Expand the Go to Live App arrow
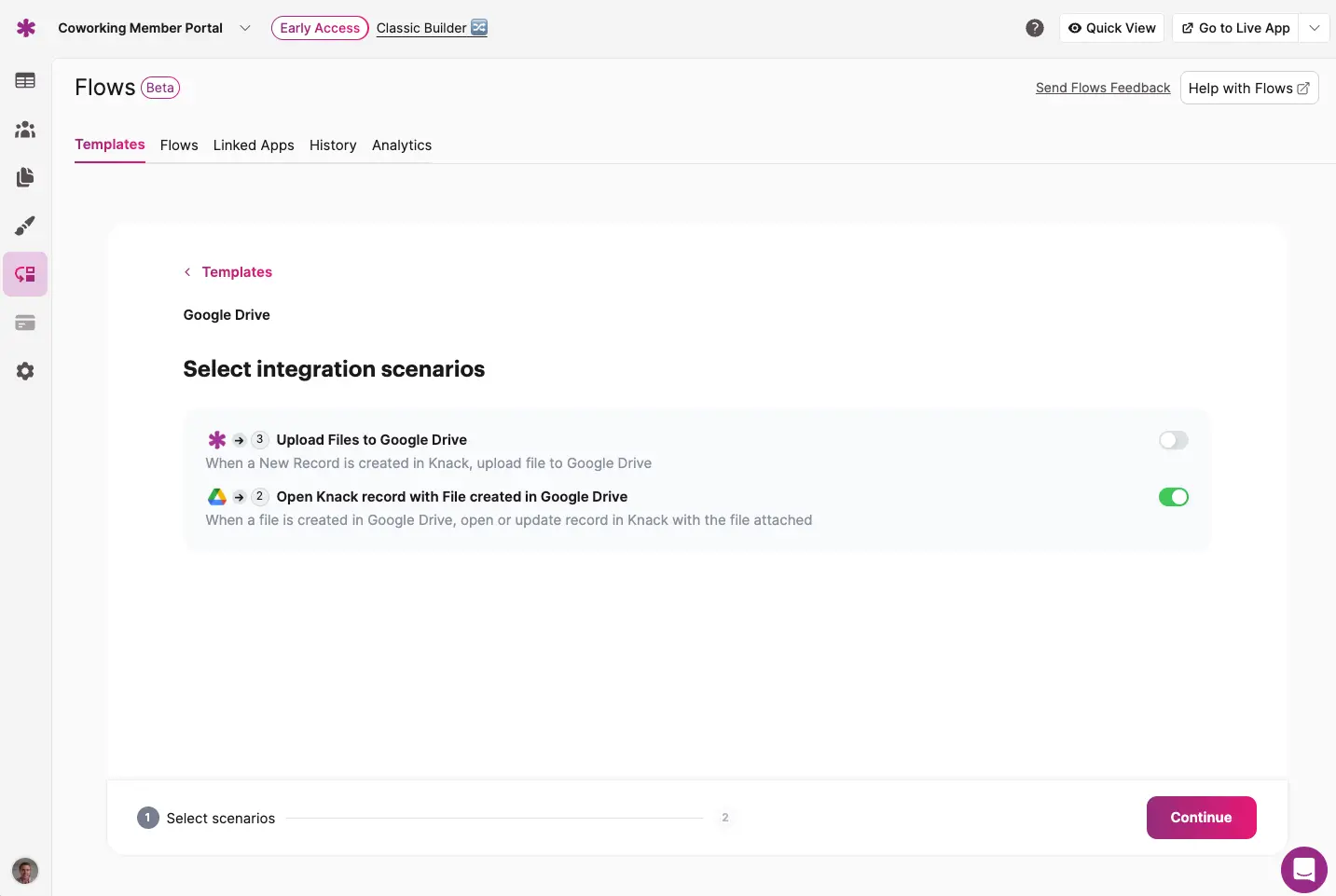The height and width of the screenshot is (896, 1336). pyautogui.click(x=1314, y=28)
